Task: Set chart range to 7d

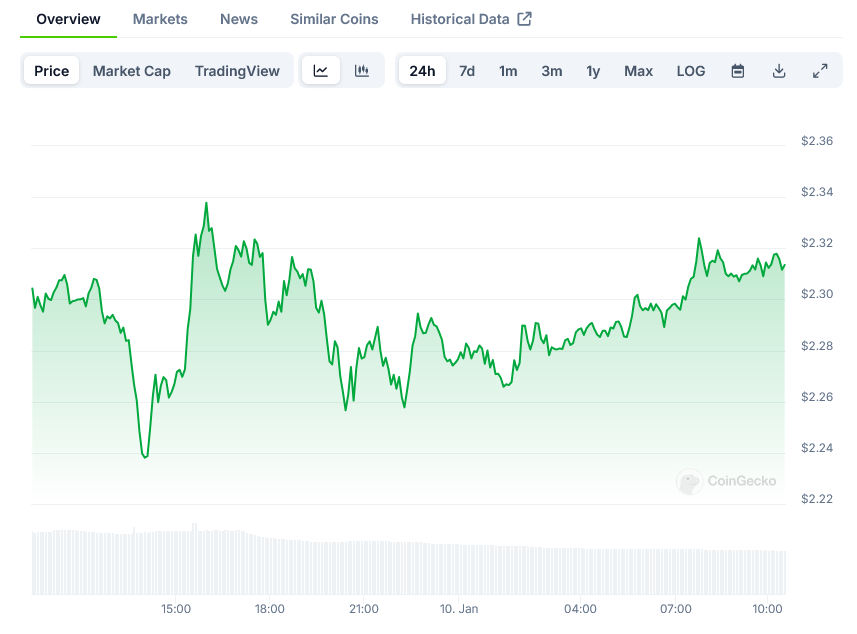Action: [x=467, y=71]
